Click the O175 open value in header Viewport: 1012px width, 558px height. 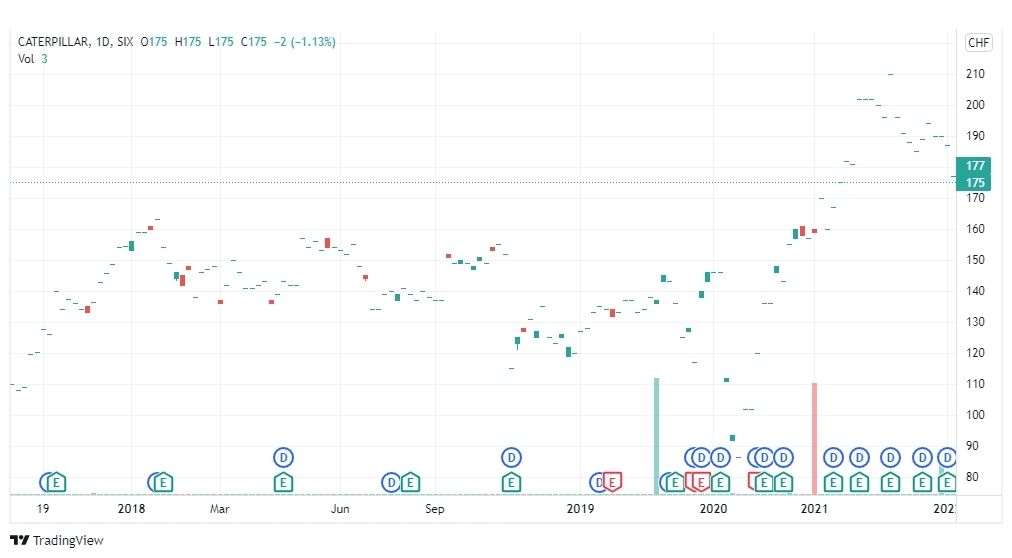pos(154,42)
